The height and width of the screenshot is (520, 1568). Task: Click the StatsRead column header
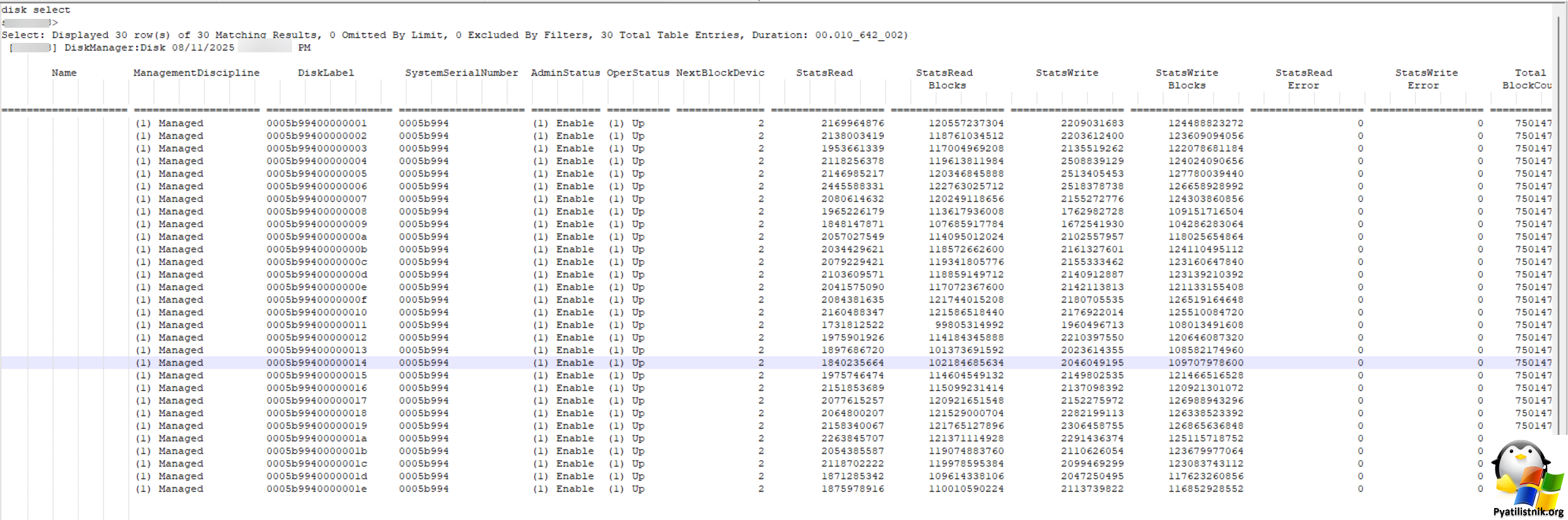pos(824,73)
